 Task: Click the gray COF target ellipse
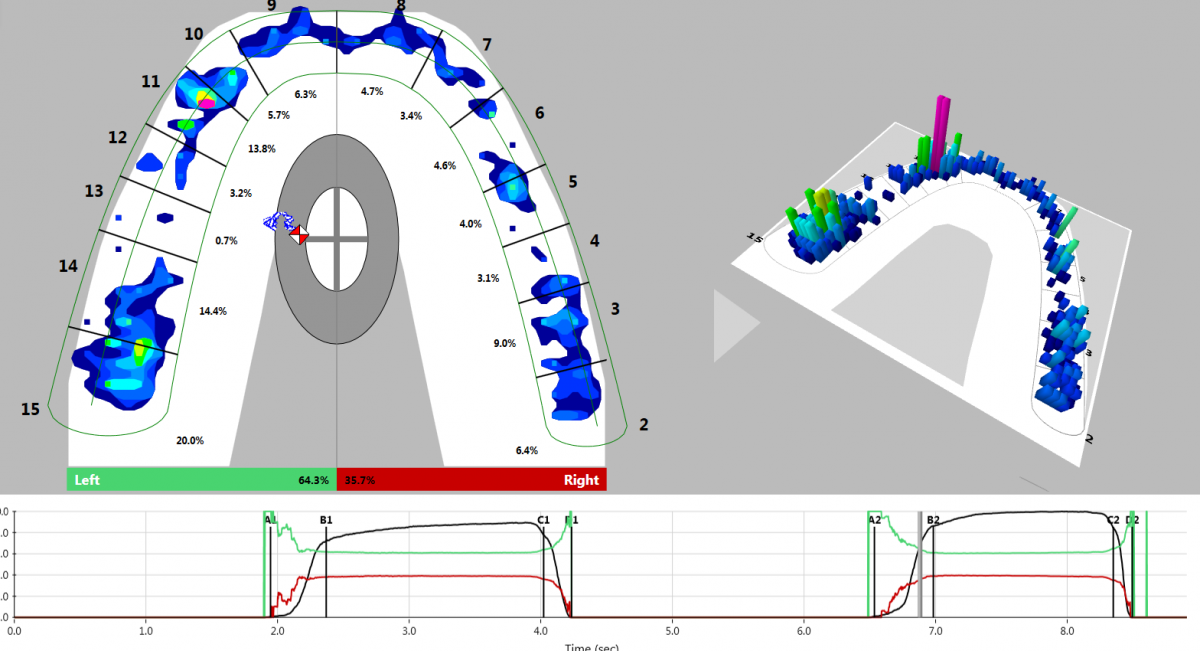click(x=340, y=235)
